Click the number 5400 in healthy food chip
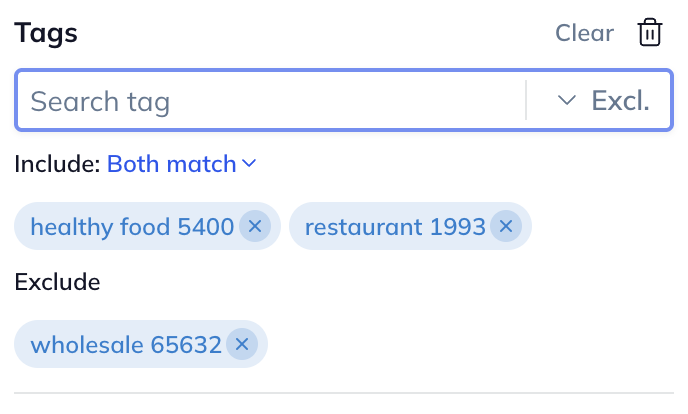This screenshot has height=414, width=688. (205, 227)
